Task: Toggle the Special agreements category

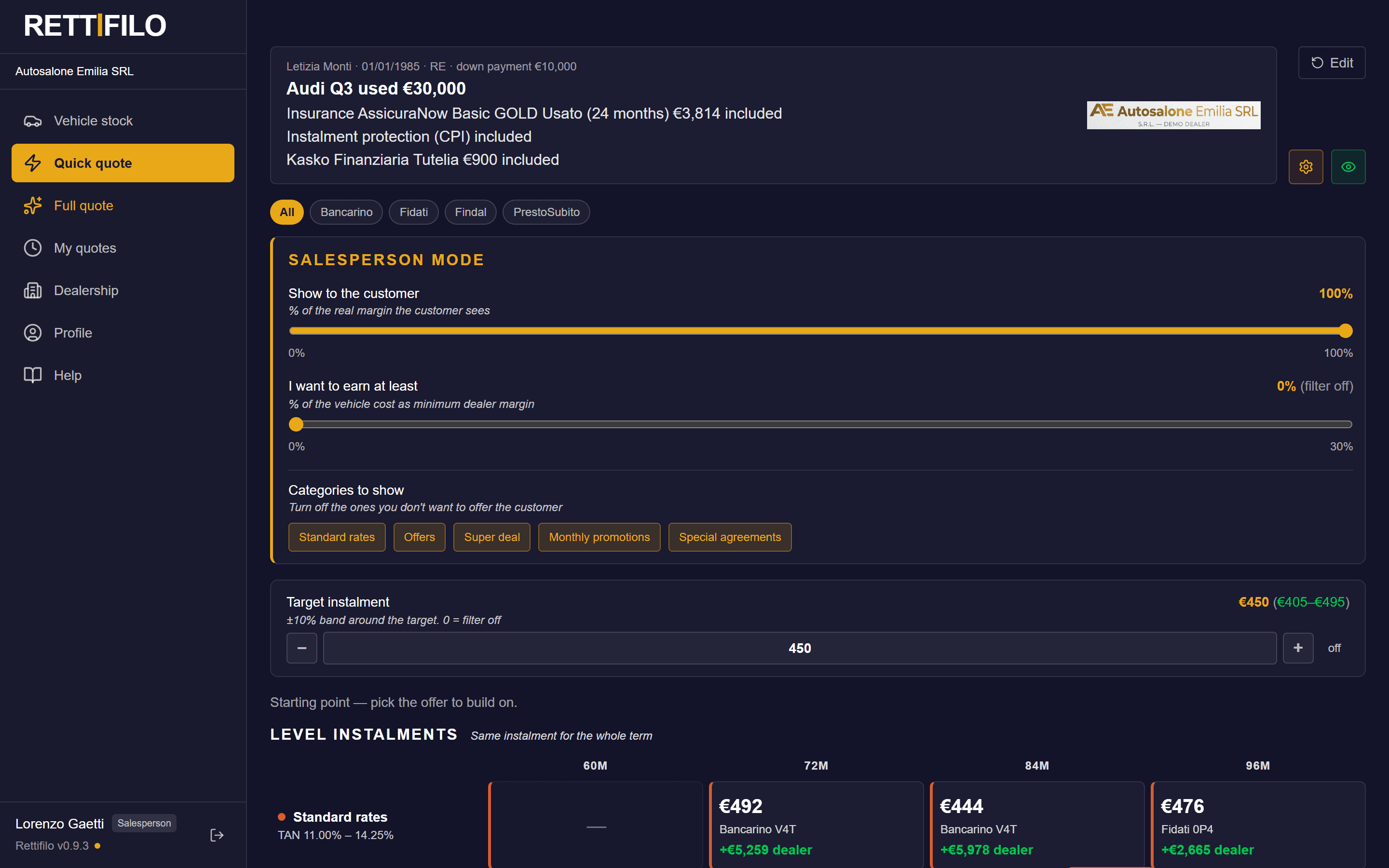Action: [730, 537]
